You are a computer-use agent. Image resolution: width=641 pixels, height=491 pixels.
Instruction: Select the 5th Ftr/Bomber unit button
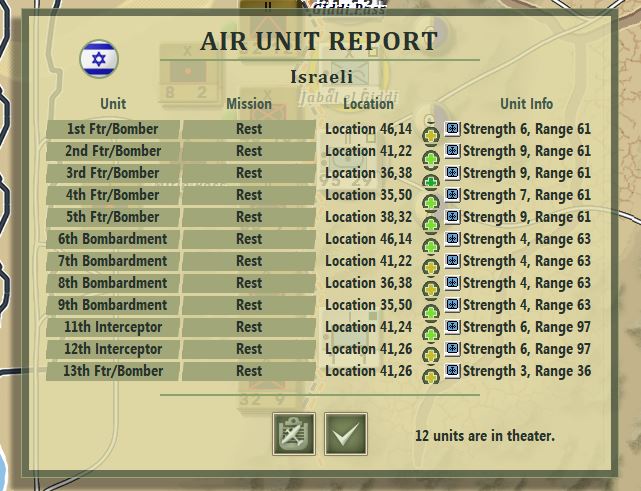113,217
